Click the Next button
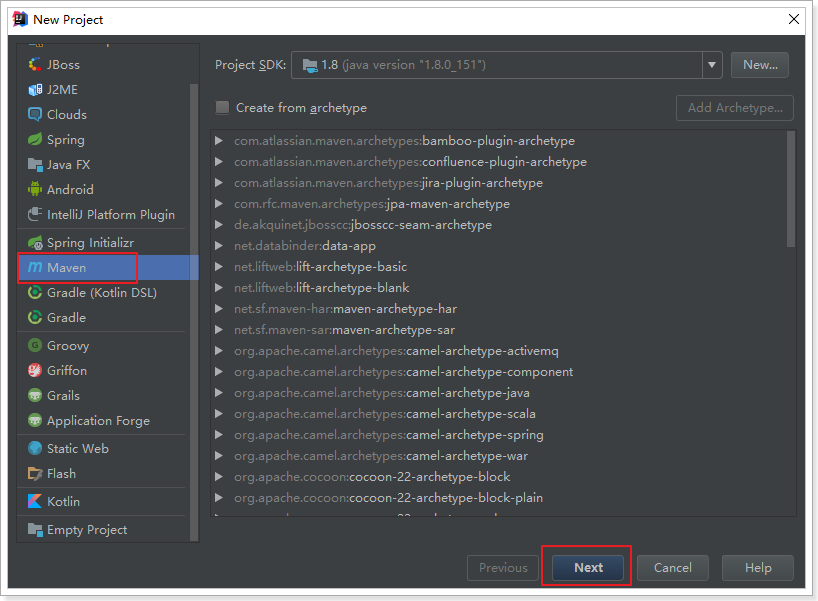 (x=588, y=568)
